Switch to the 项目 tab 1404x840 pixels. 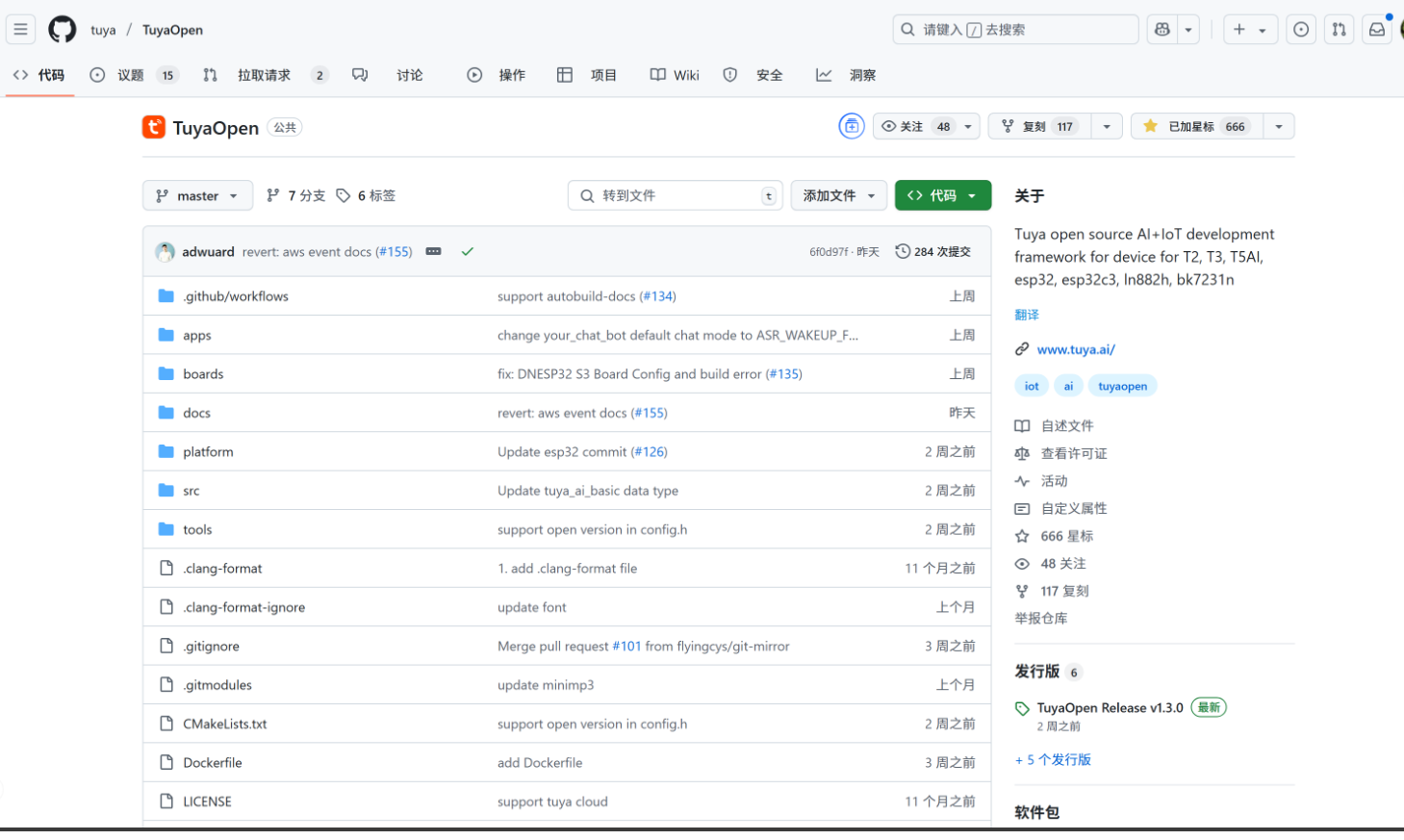(x=587, y=75)
